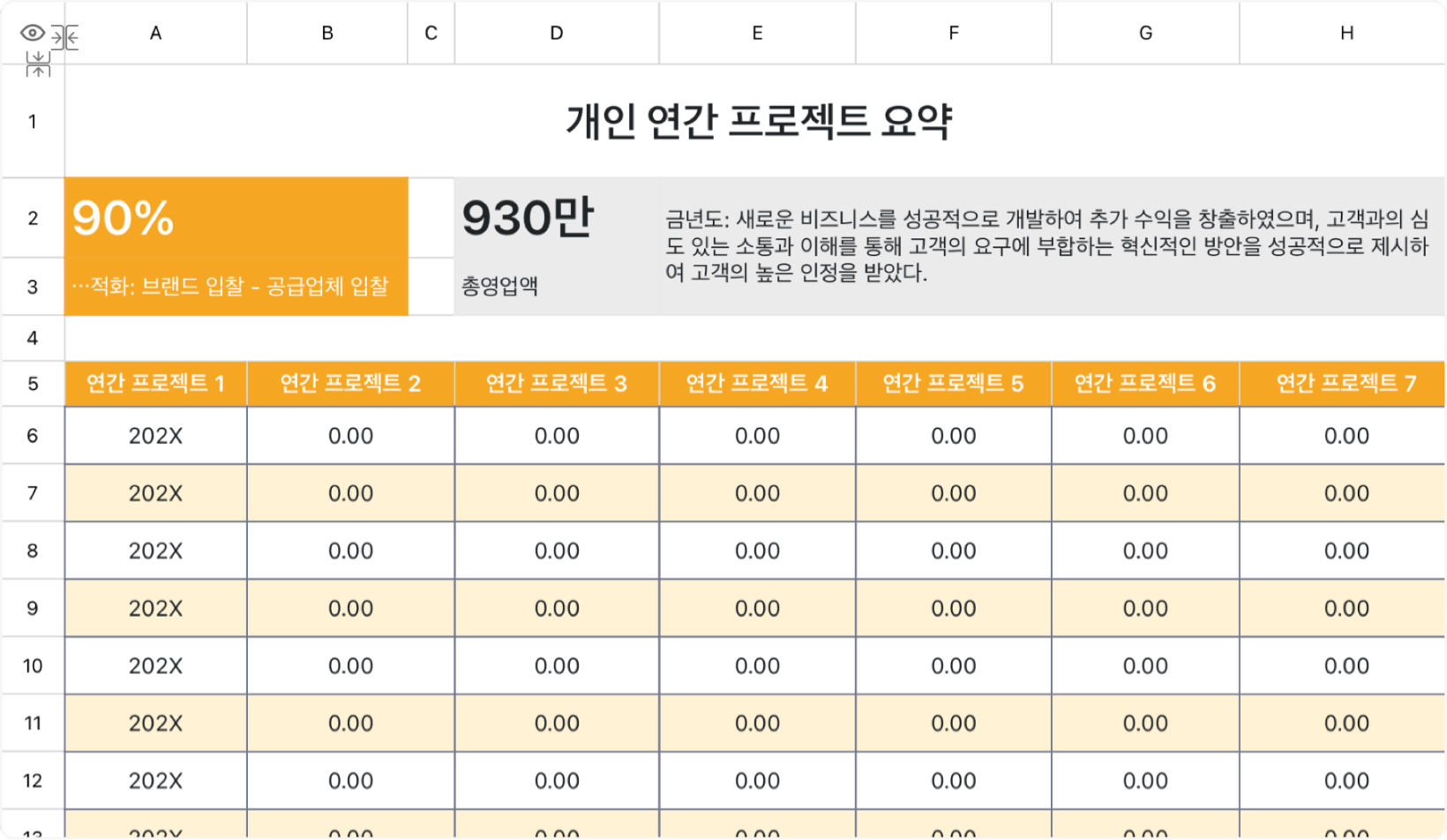Click the 연간 프로젝트 1 header cell
Viewport: 1447px width, 840px height.
pos(155,384)
